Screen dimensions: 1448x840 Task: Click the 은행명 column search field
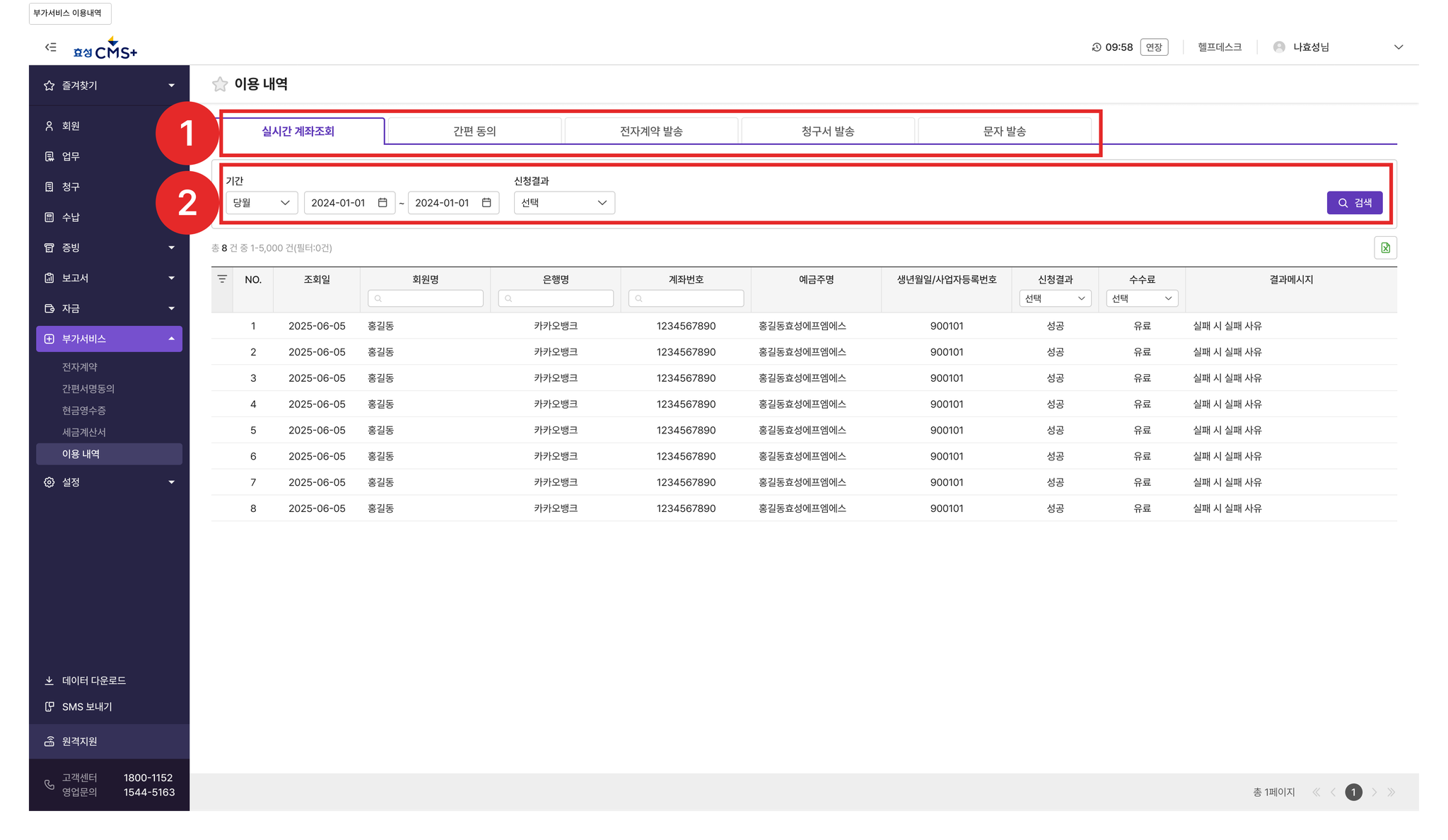(556, 298)
